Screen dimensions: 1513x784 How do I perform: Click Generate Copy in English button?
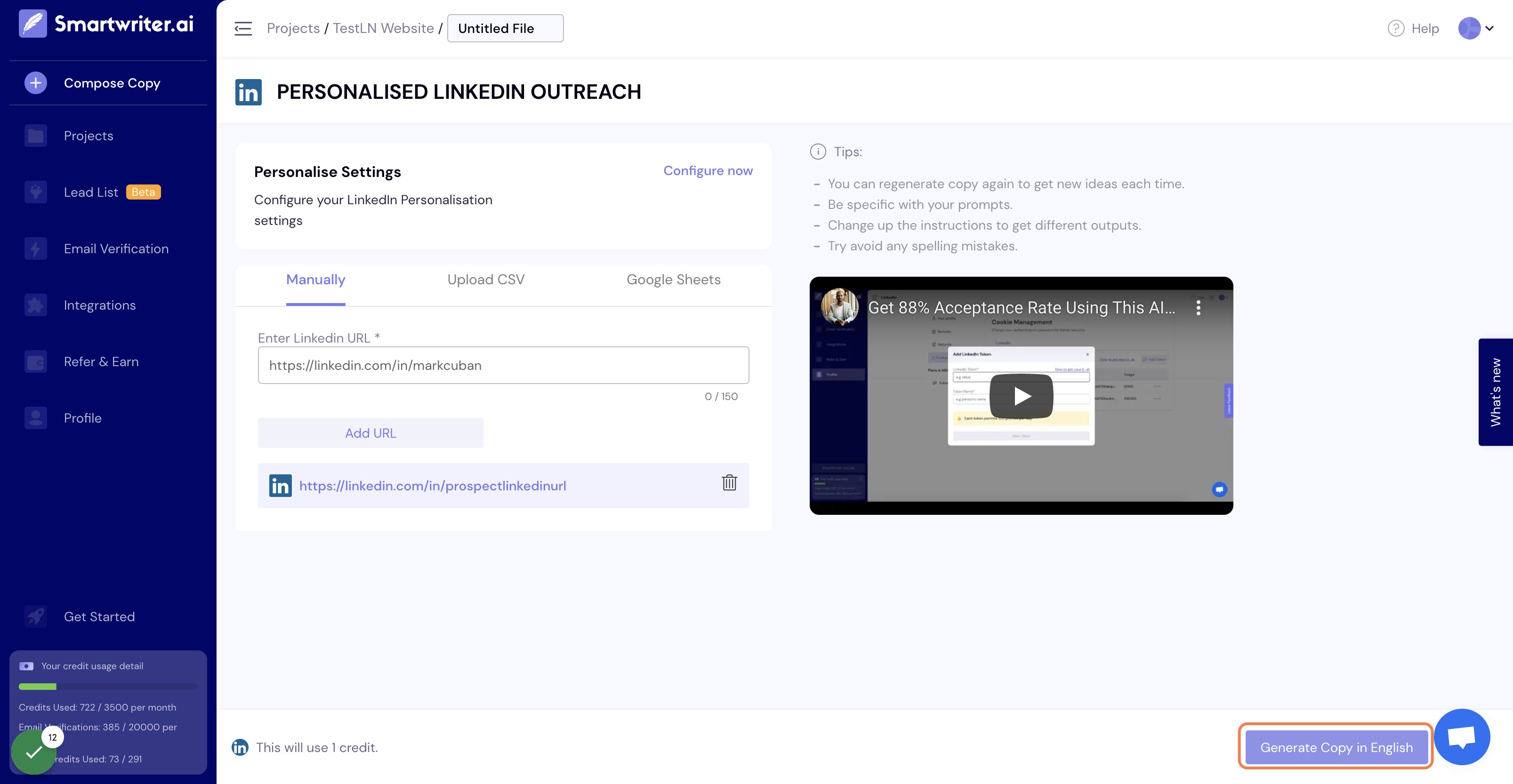1336,747
